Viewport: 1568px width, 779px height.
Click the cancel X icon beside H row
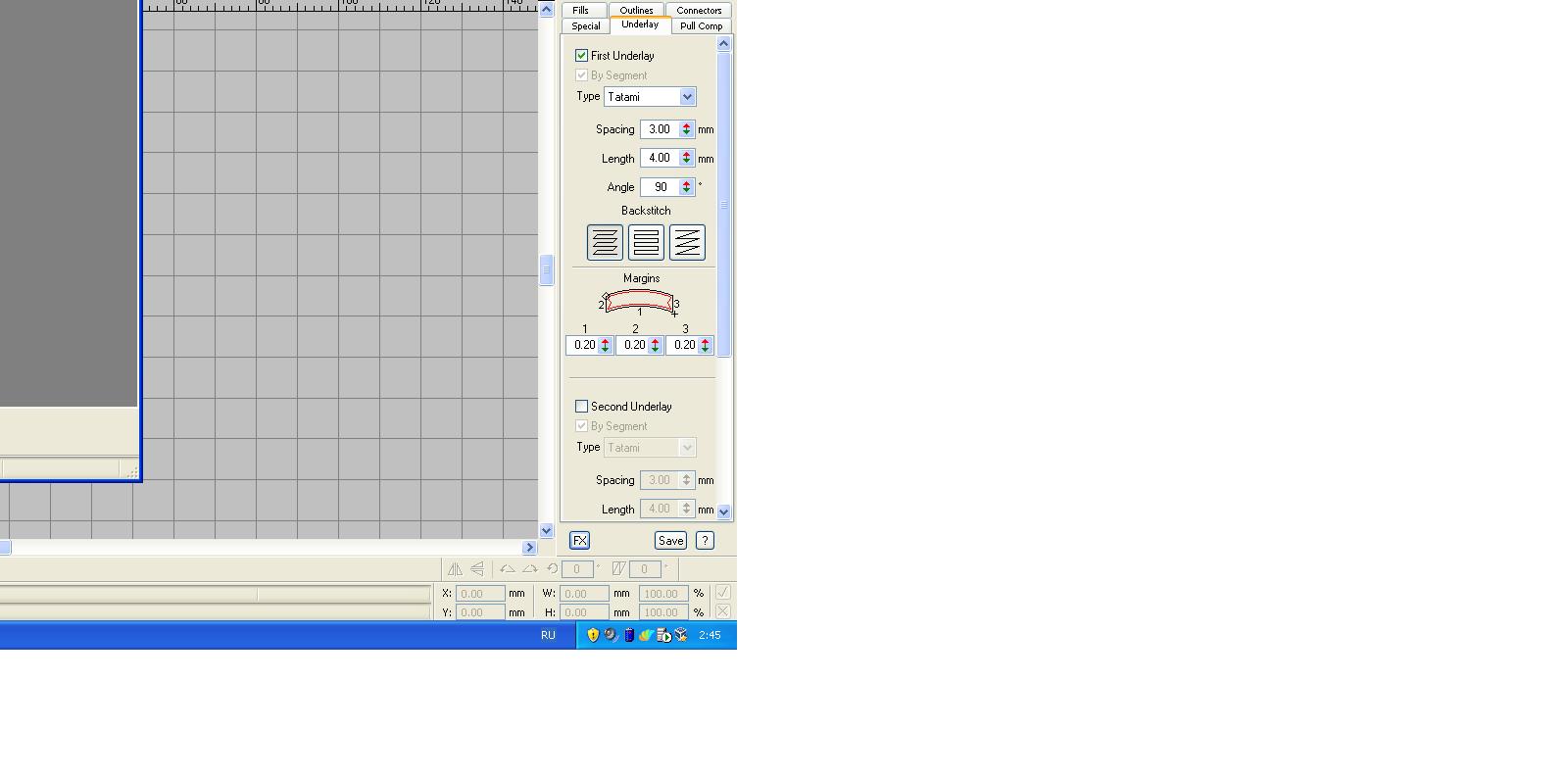pyautogui.click(x=723, y=611)
